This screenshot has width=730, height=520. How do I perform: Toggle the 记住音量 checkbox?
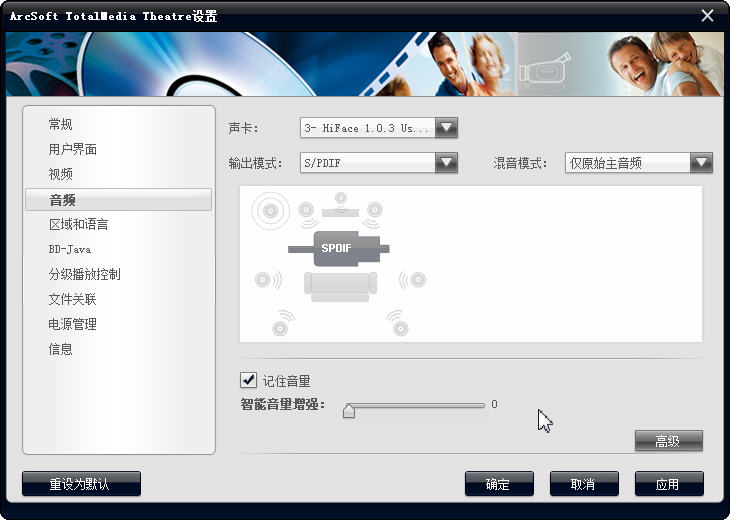click(249, 380)
